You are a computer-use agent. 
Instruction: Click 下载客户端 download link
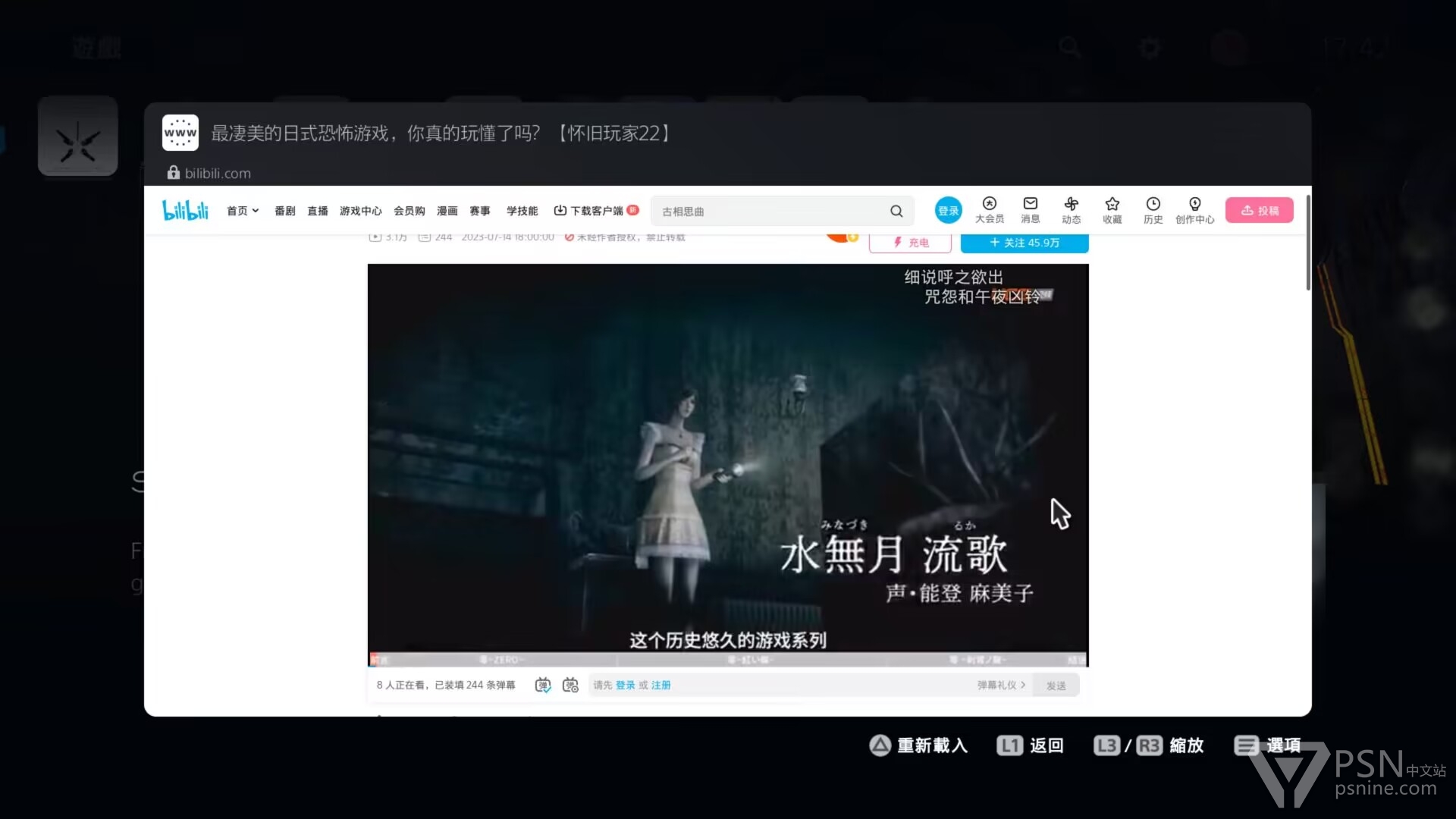tap(596, 211)
